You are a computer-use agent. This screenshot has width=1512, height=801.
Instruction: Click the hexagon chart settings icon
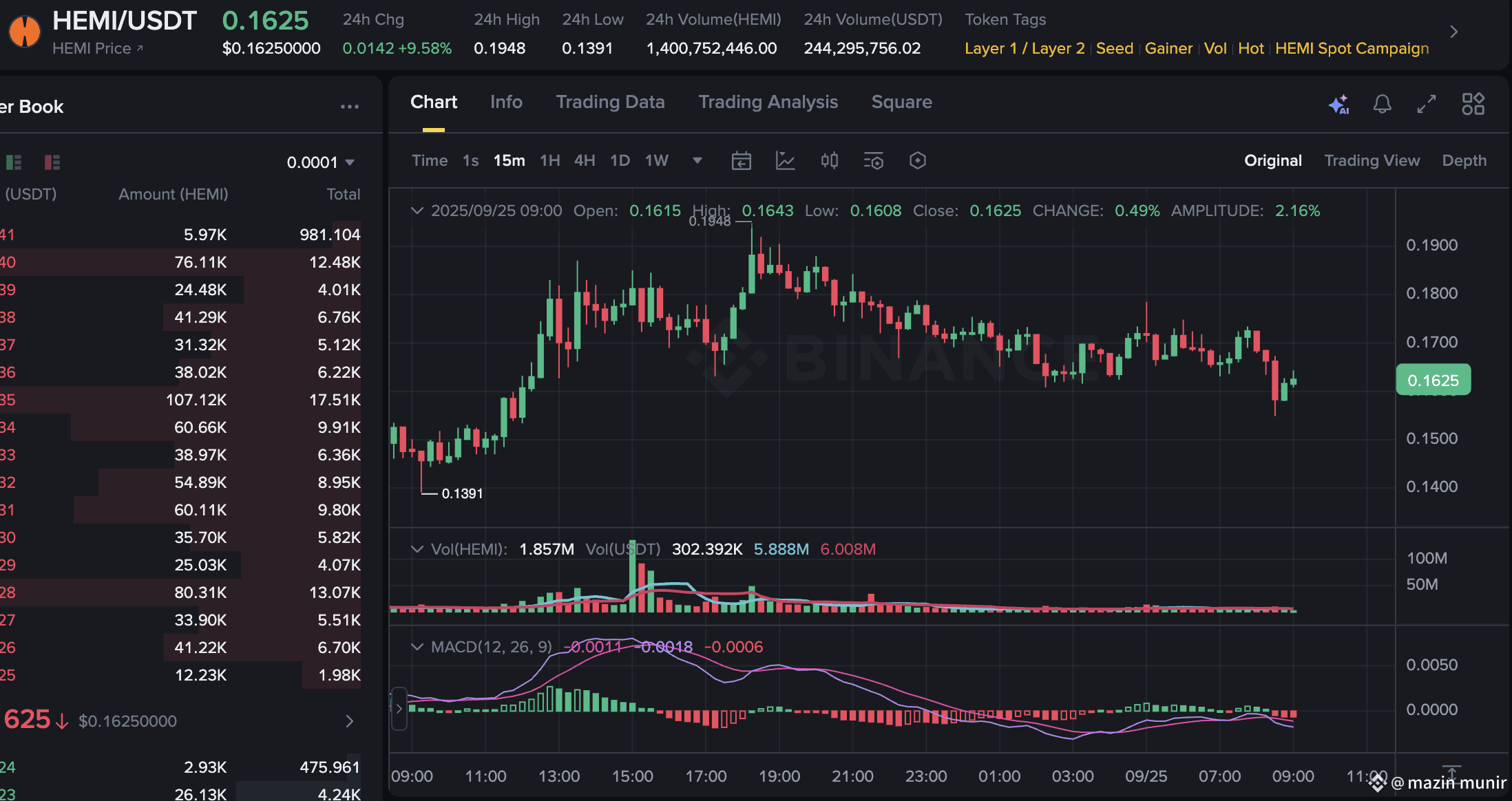pos(918,161)
